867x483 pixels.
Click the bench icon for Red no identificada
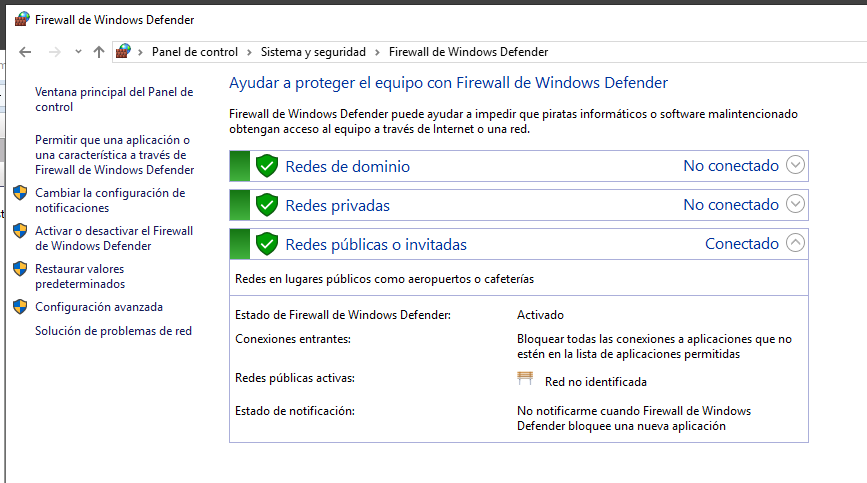click(x=525, y=379)
